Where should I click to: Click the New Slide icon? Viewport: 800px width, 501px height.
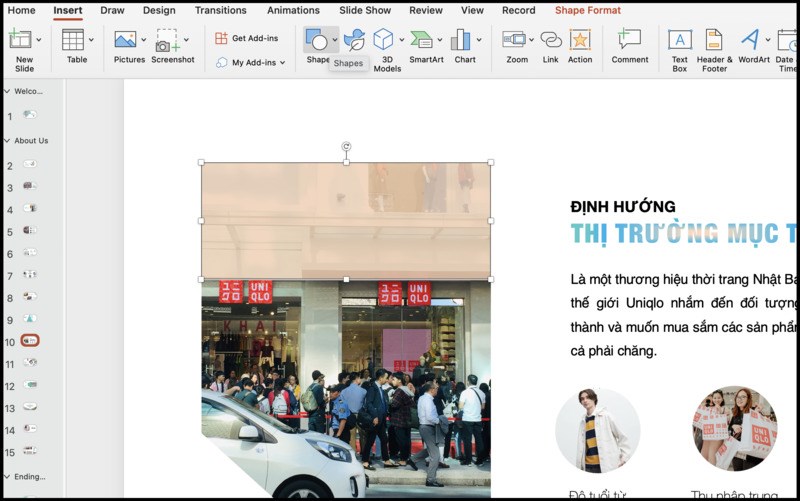[x=20, y=39]
